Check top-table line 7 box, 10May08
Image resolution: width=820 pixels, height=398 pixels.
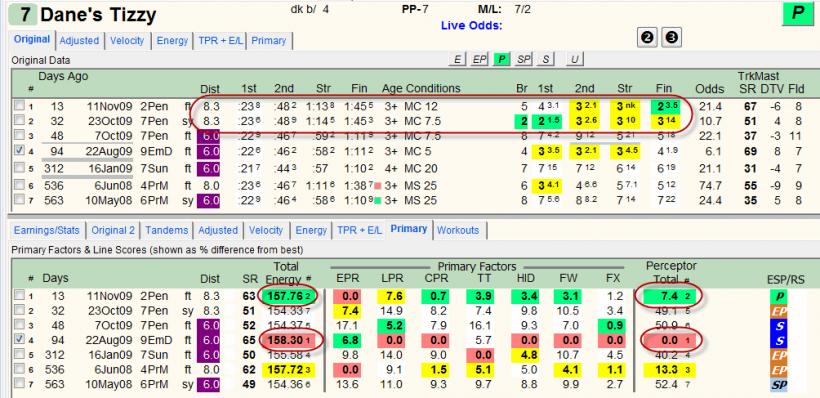tap(19, 200)
